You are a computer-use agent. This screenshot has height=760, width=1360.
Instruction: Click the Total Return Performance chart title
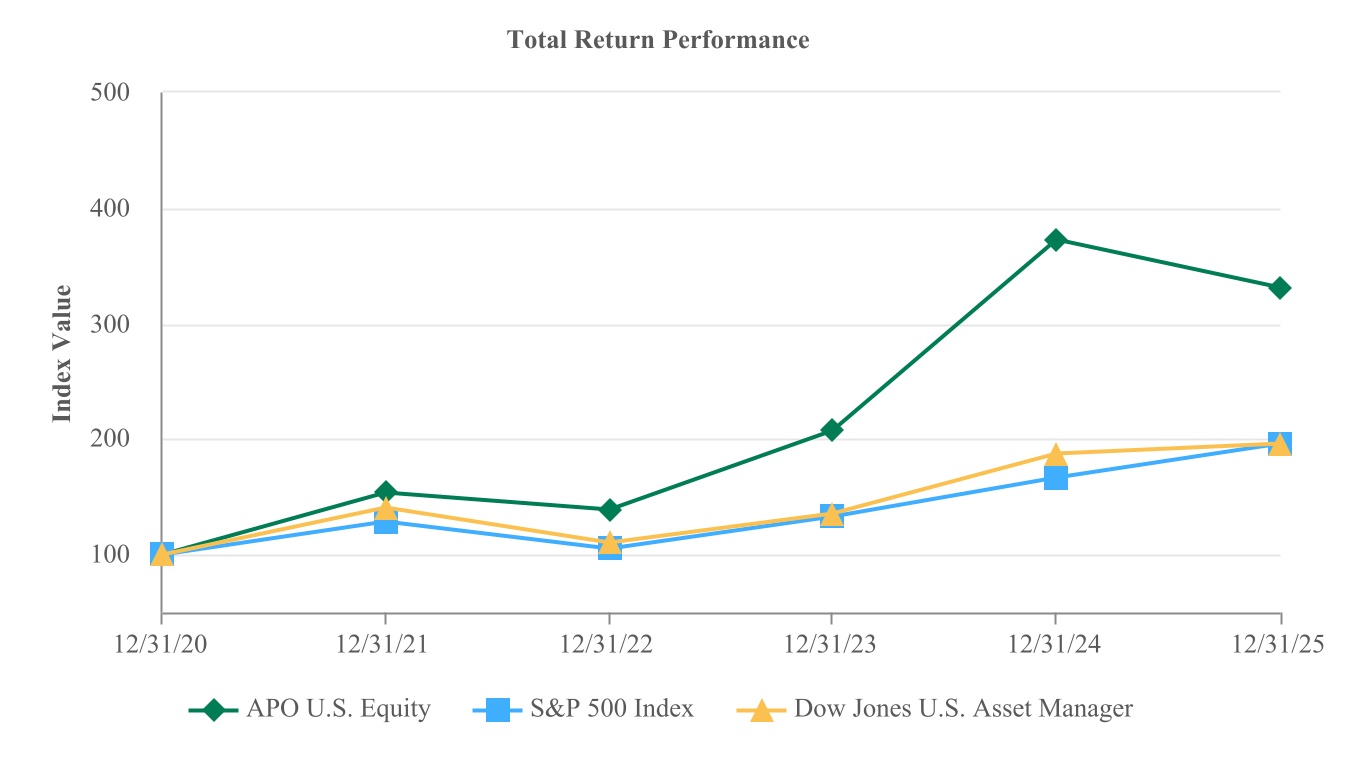point(658,40)
